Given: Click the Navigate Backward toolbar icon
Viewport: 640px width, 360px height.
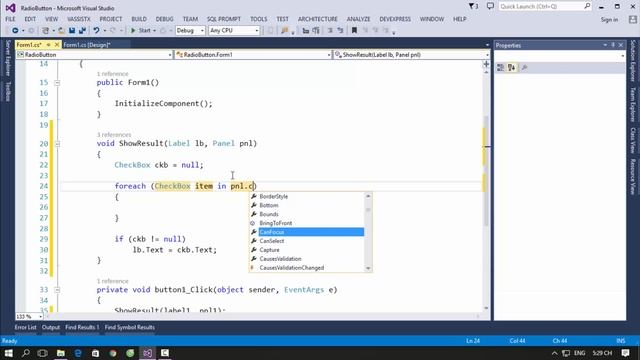Looking at the screenshot, I should [x=15, y=31].
